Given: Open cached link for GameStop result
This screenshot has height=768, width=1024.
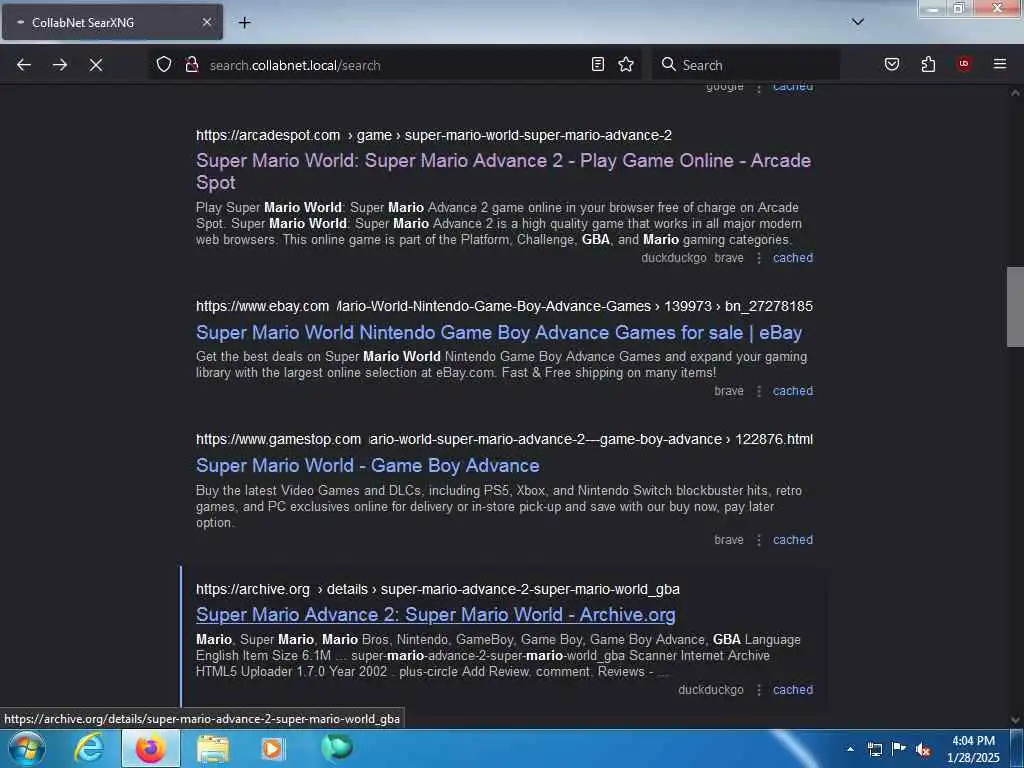Looking at the screenshot, I should (x=793, y=540).
